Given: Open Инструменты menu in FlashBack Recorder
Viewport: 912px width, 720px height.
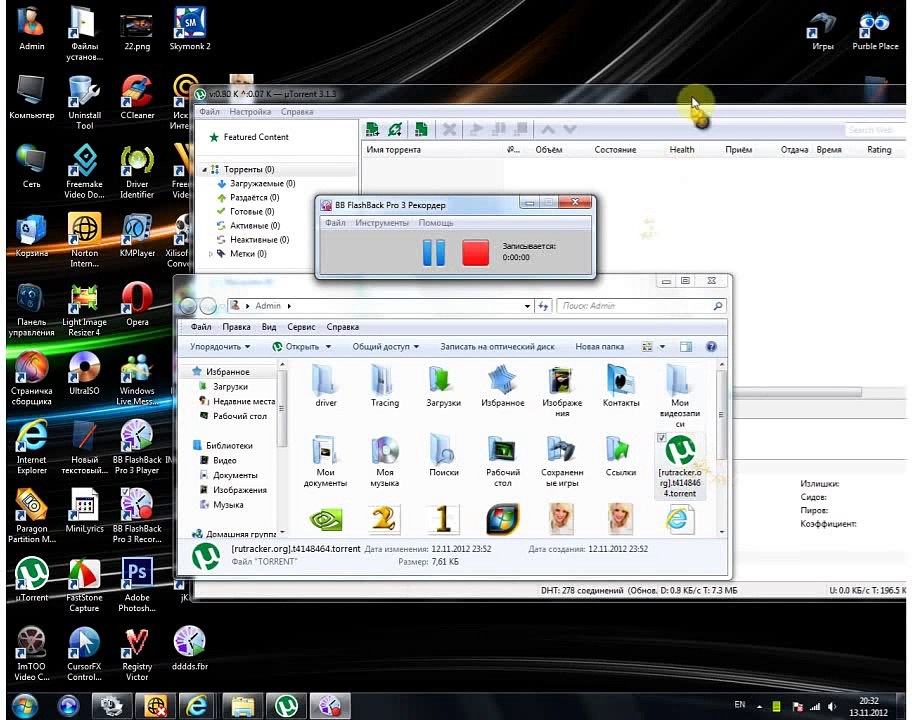Looking at the screenshot, I should click(382, 223).
